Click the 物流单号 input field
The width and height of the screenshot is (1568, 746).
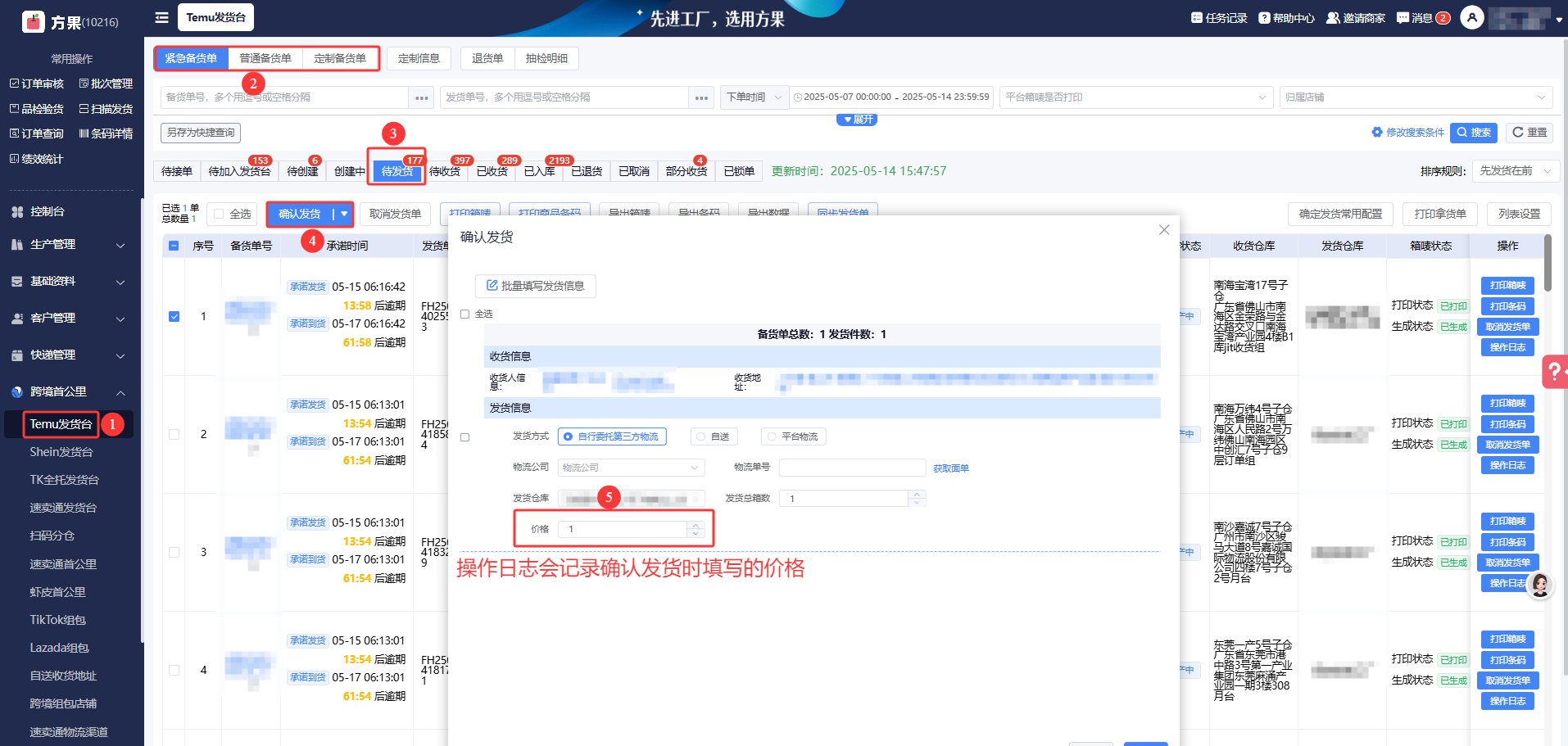[852, 468]
